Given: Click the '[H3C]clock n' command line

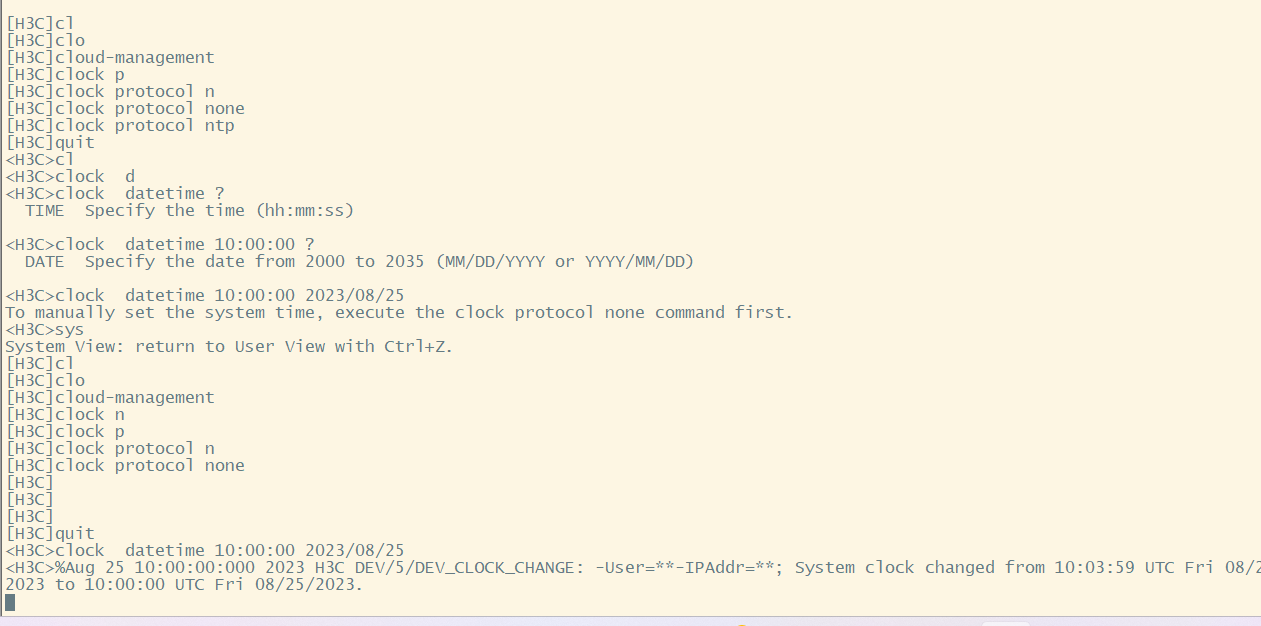Looking at the screenshot, I should coord(65,415).
